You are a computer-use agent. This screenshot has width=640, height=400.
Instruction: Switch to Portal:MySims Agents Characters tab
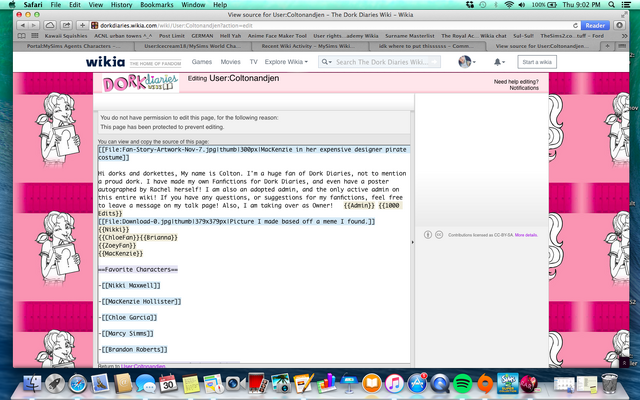pyautogui.click(x=74, y=46)
